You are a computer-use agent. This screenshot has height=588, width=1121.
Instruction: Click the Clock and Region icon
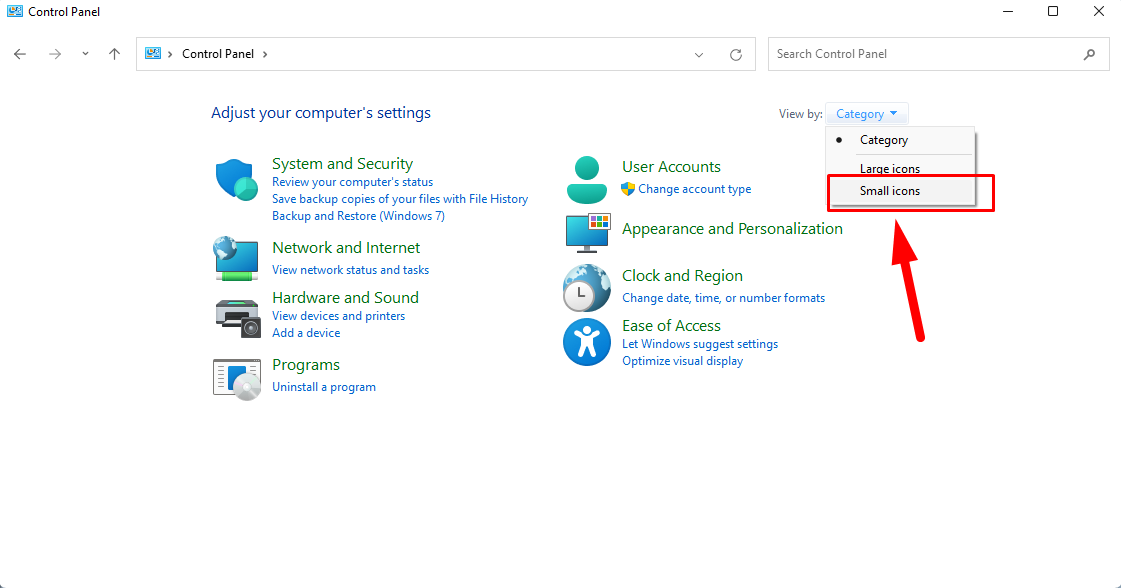586,288
